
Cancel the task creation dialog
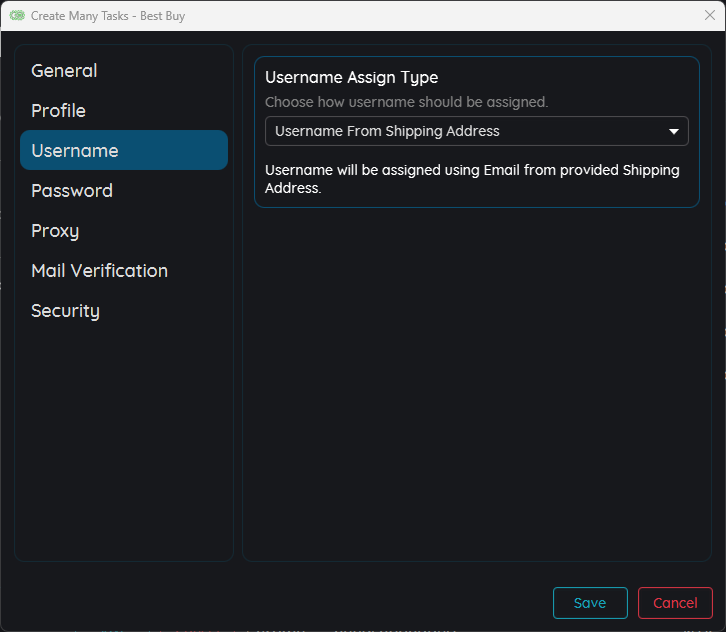675,603
